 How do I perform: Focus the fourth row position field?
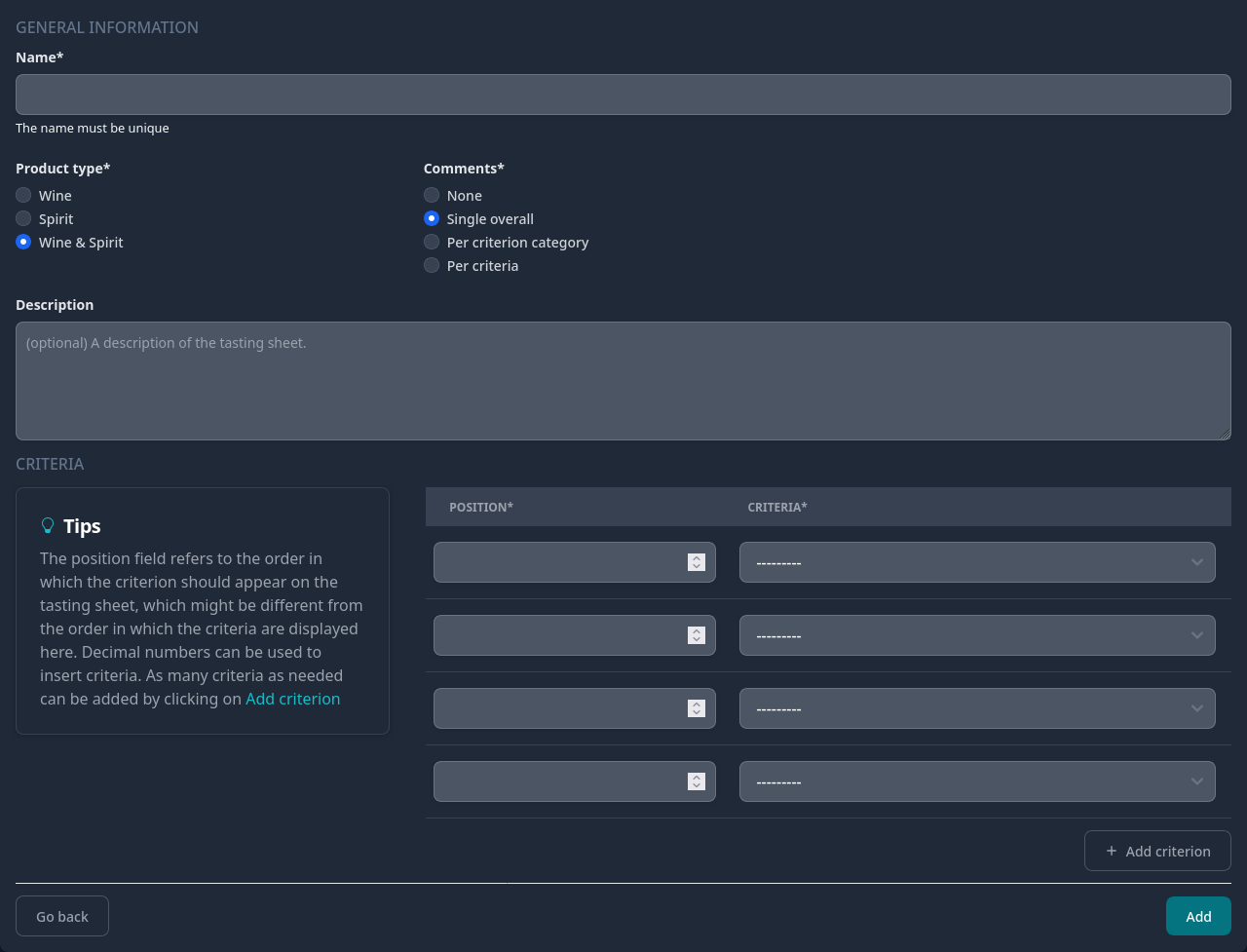tap(575, 781)
